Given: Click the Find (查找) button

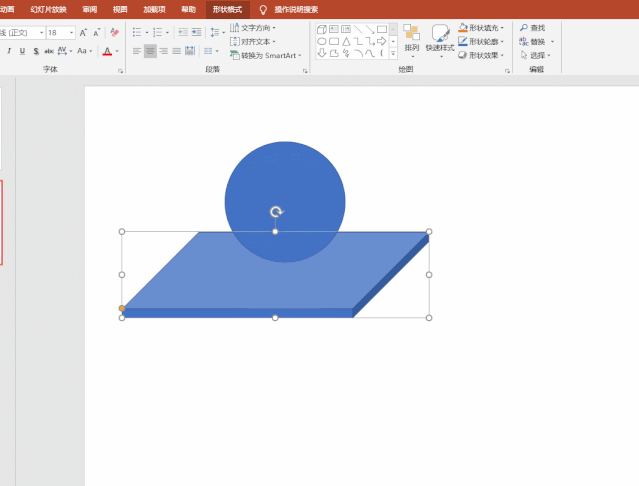Looking at the screenshot, I should coord(533,28).
